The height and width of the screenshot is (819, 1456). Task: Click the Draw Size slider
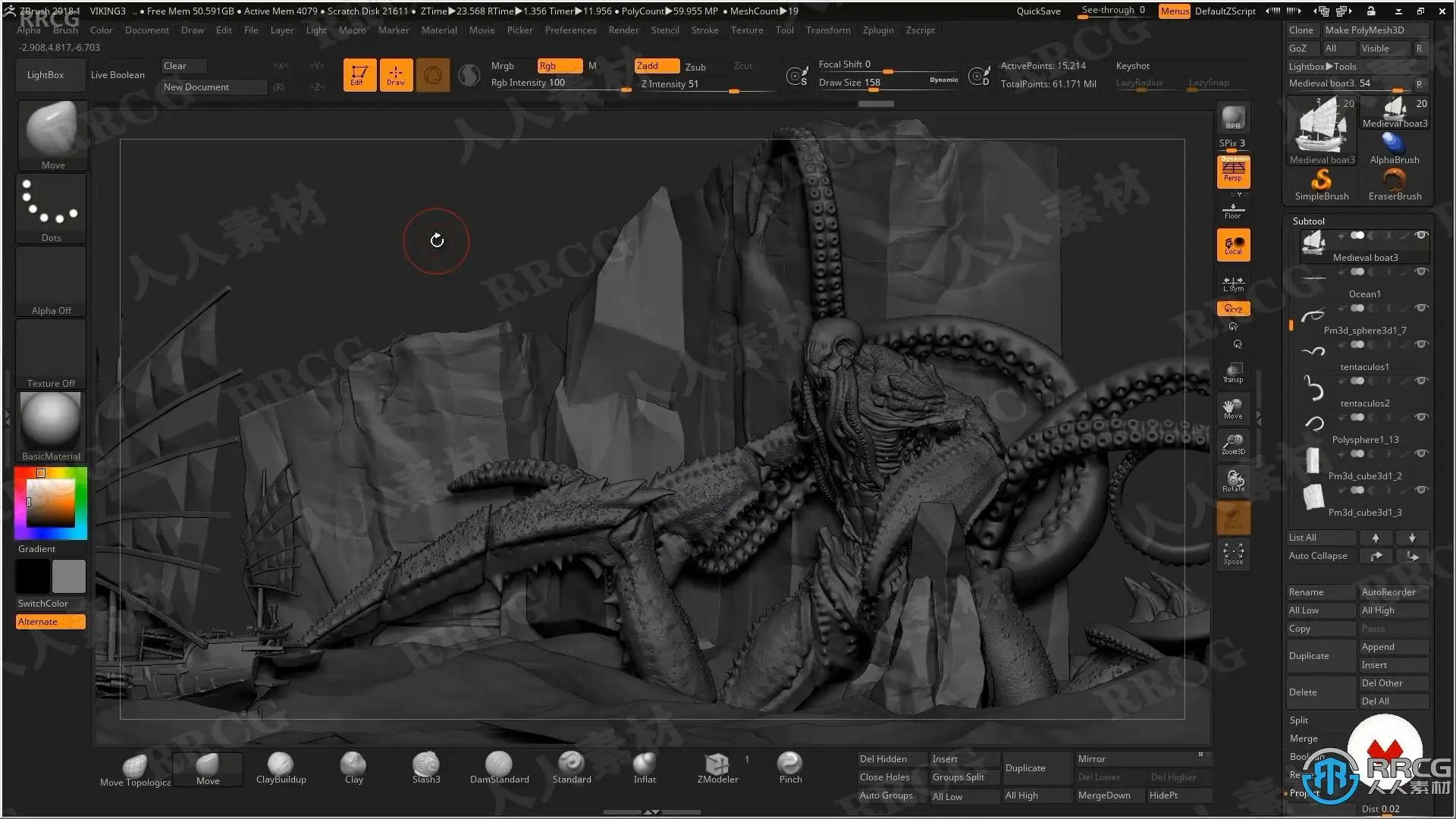point(890,83)
